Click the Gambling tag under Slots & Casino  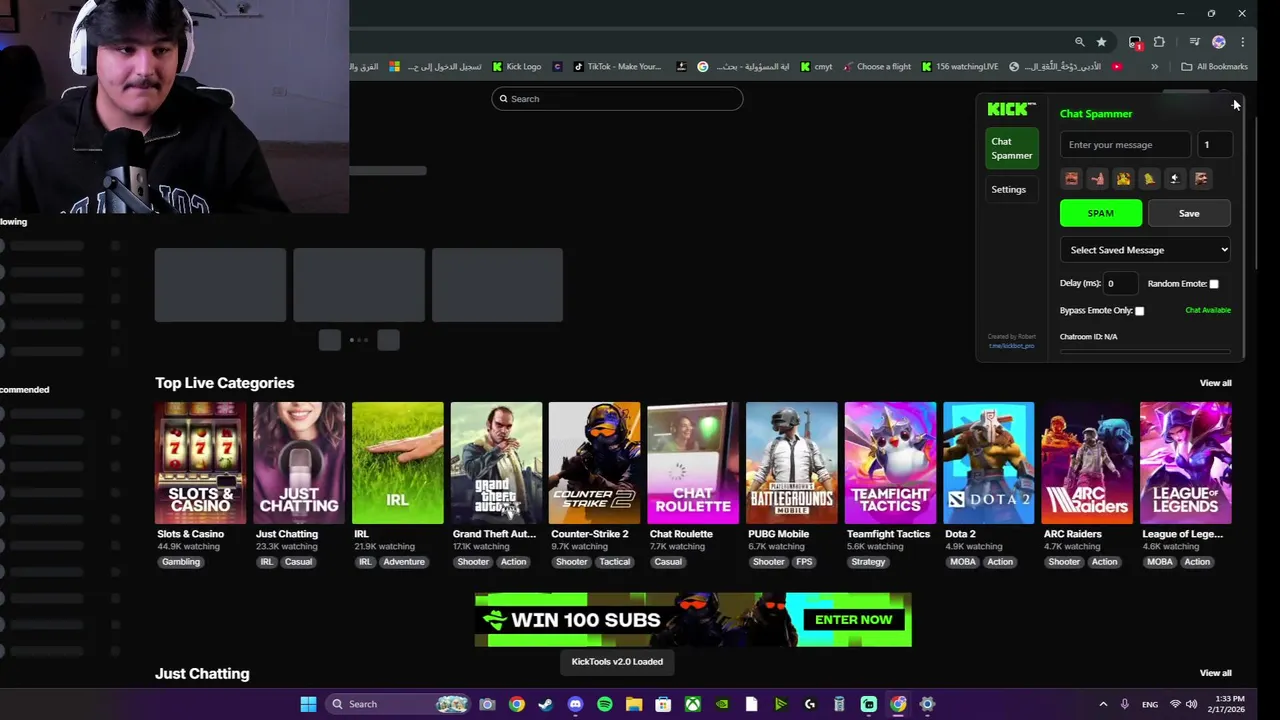(181, 562)
